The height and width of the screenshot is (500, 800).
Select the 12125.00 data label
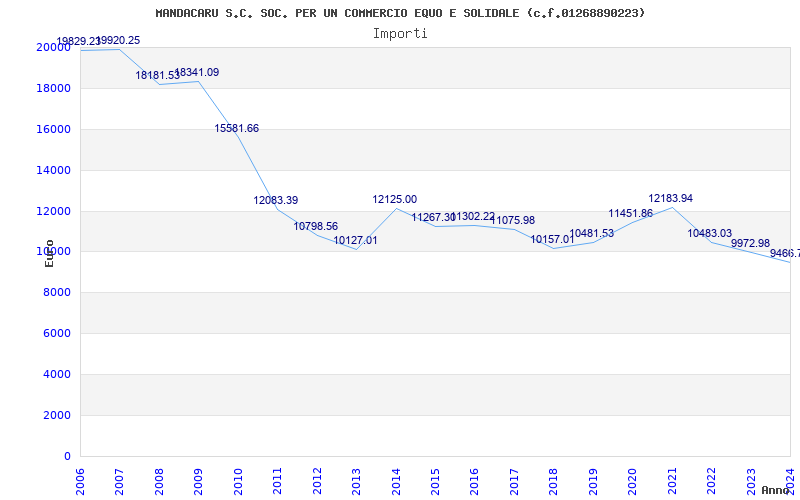click(395, 199)
